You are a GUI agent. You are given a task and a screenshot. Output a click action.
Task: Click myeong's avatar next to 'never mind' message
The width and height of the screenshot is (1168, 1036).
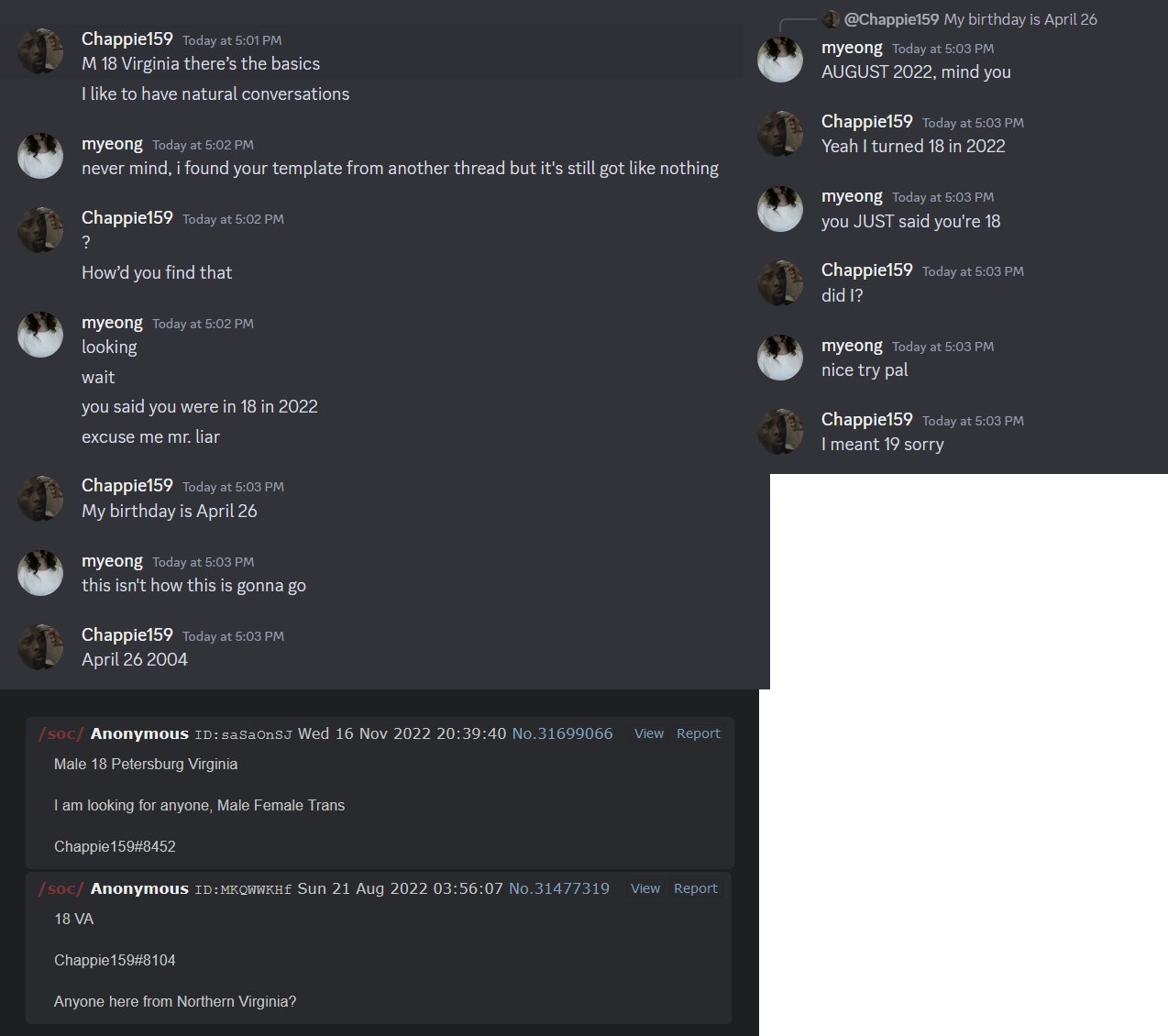pos(40,156)
